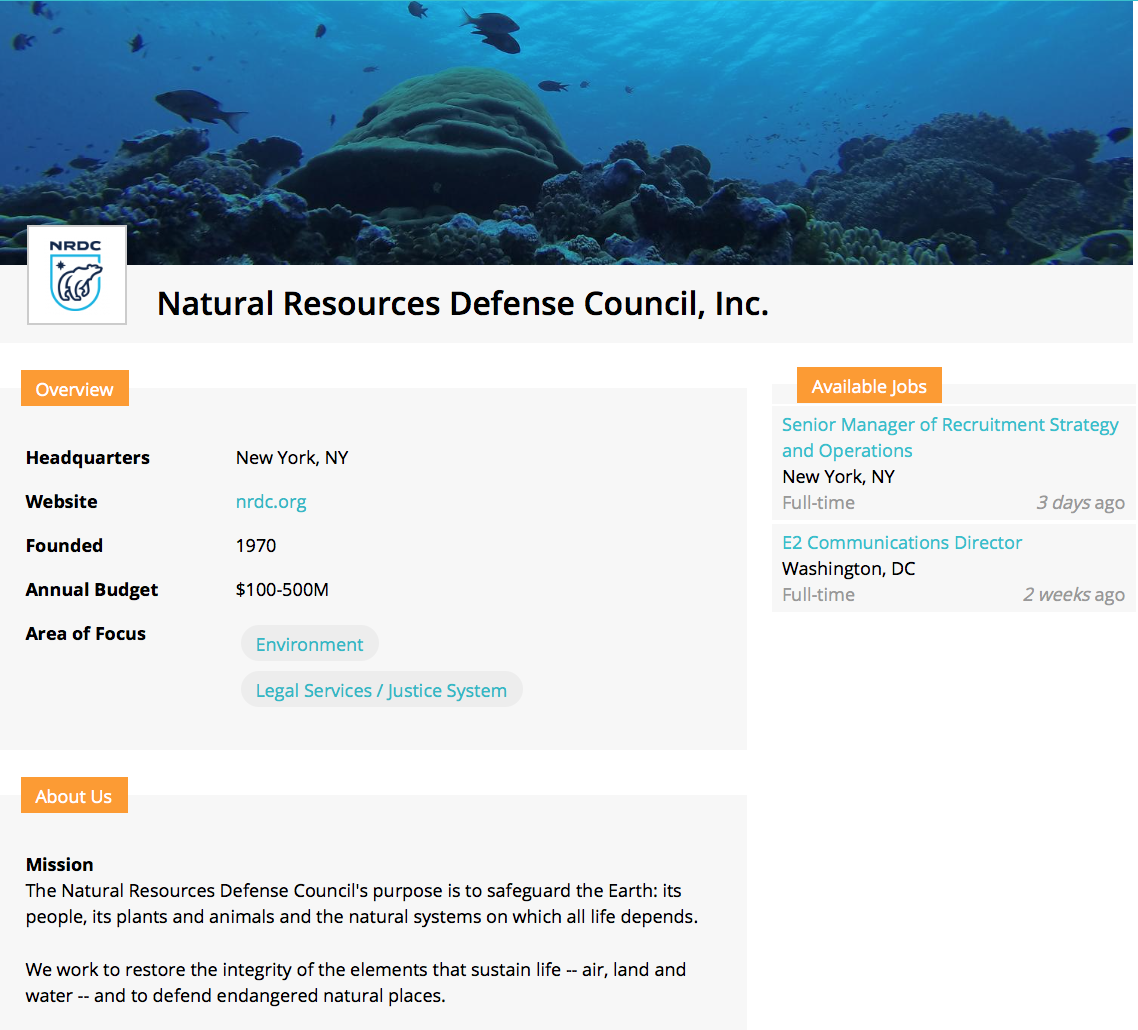Click the New York, NY job location

pos(838,476)
